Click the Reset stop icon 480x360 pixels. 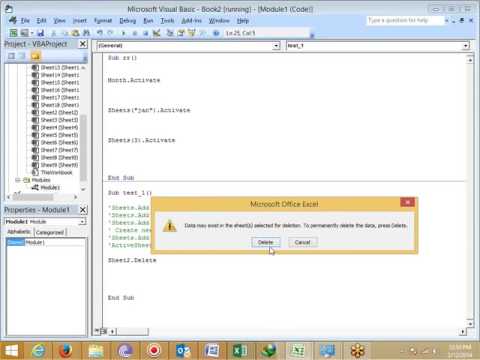click(145, 33)
